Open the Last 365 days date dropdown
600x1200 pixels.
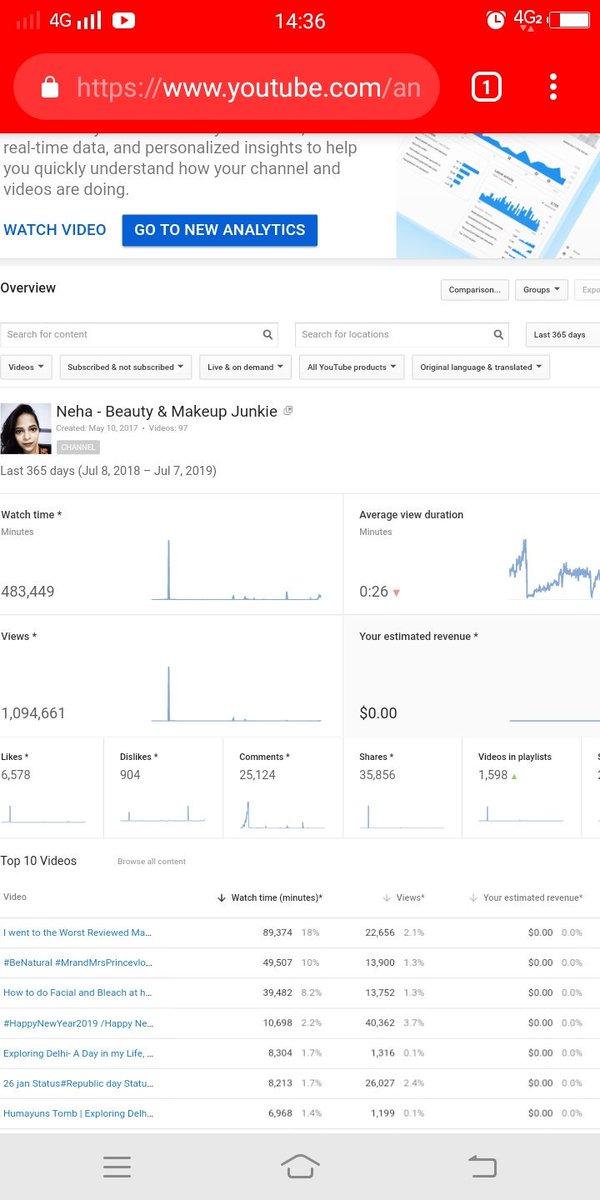(562, 335)
